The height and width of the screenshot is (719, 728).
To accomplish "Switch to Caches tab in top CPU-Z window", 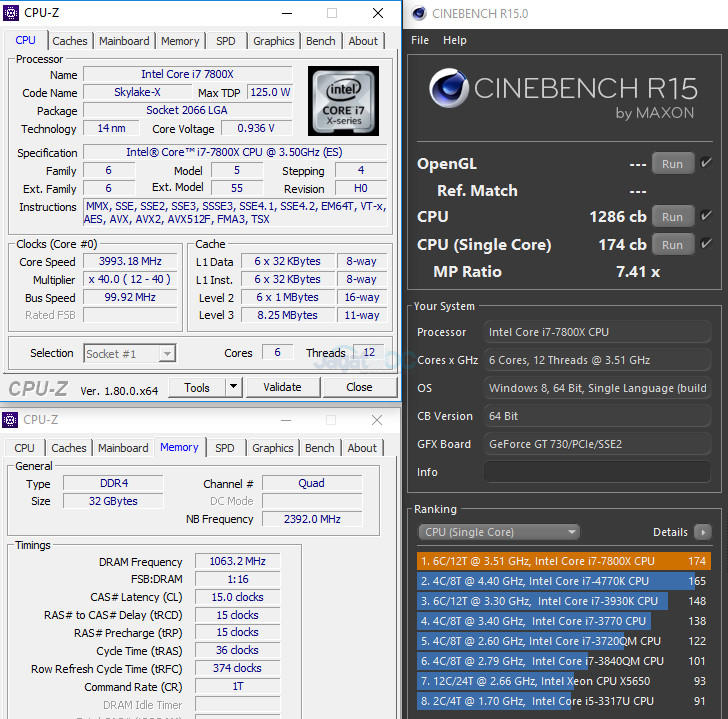I will point(70,41).
